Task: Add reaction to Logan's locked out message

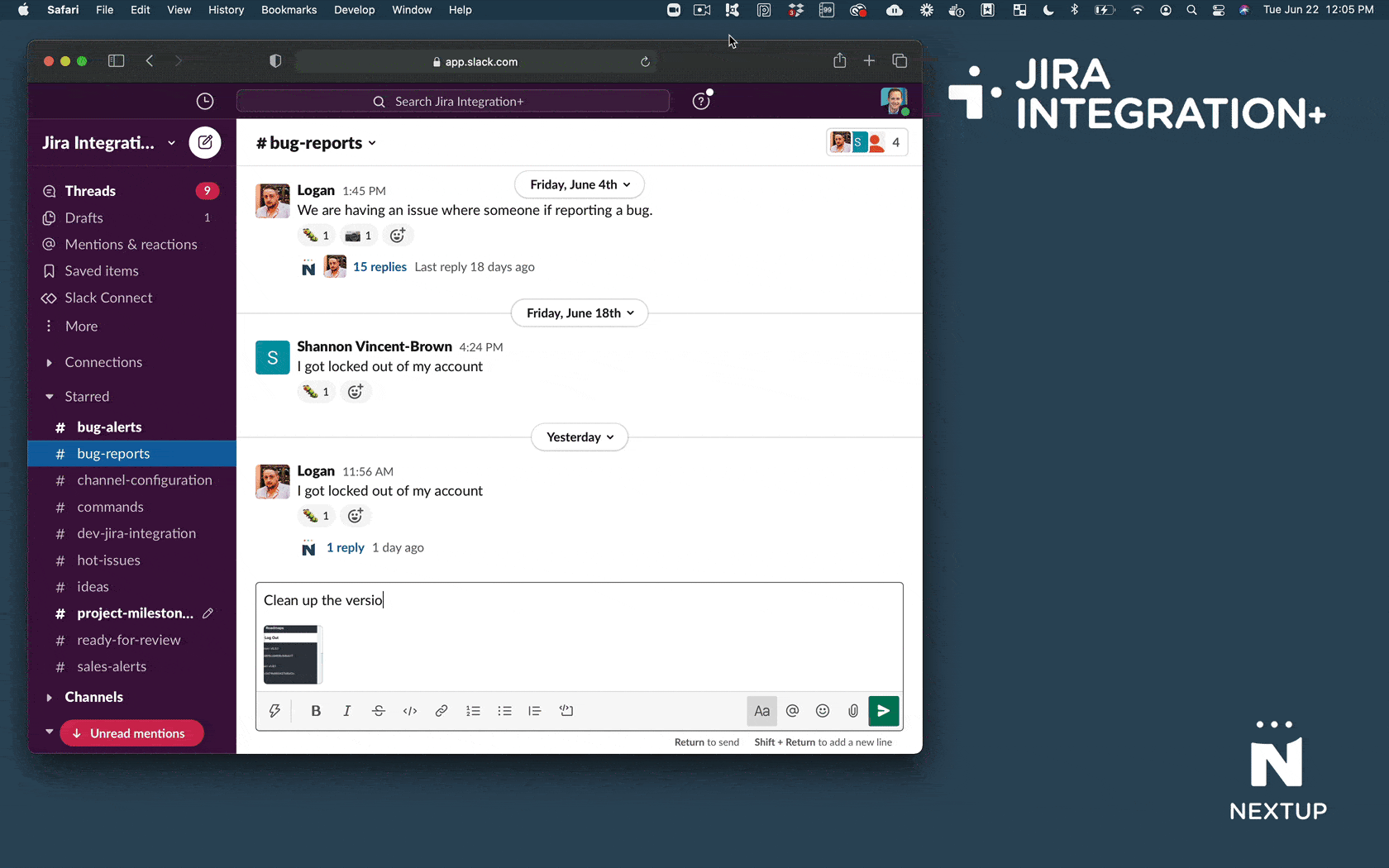Action: 356,516
